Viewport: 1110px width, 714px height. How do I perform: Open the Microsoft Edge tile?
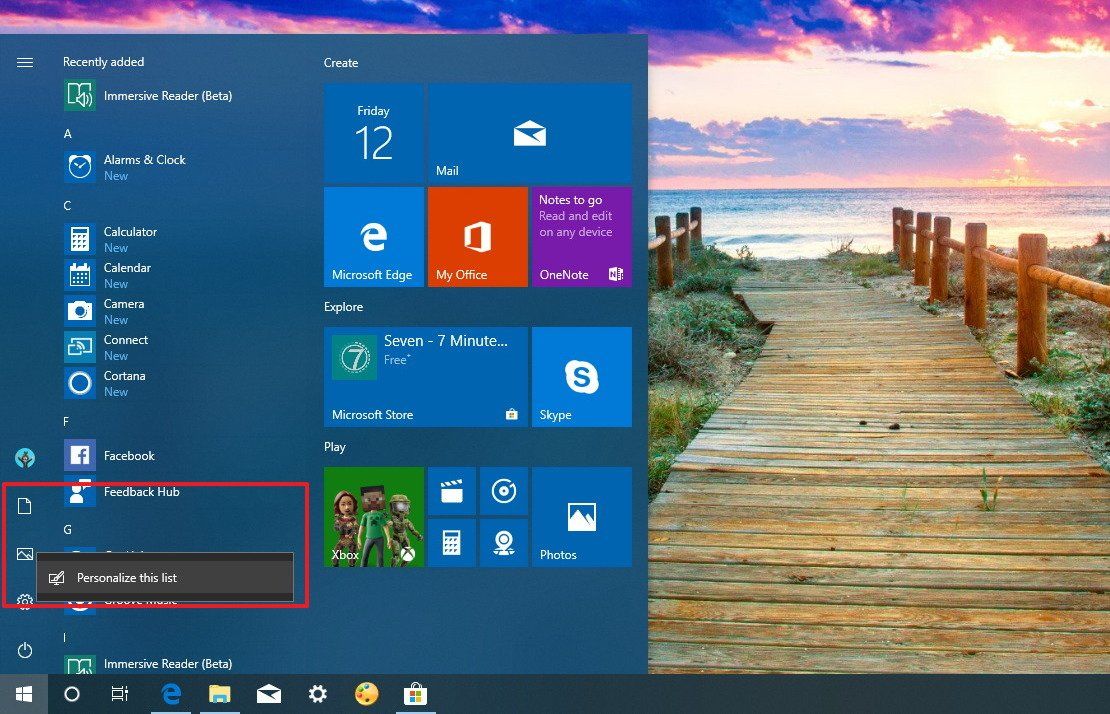pyautogui.click(x=374, y=236)
